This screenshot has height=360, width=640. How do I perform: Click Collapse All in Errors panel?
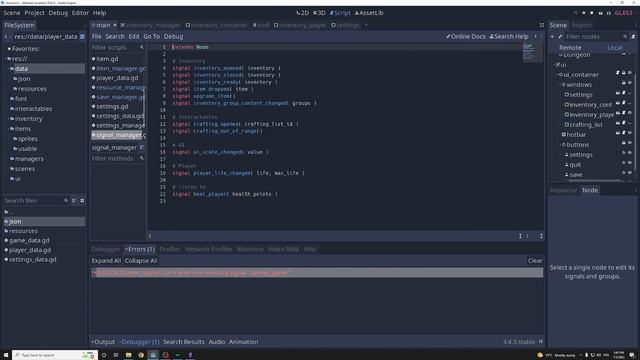(141, 260)
